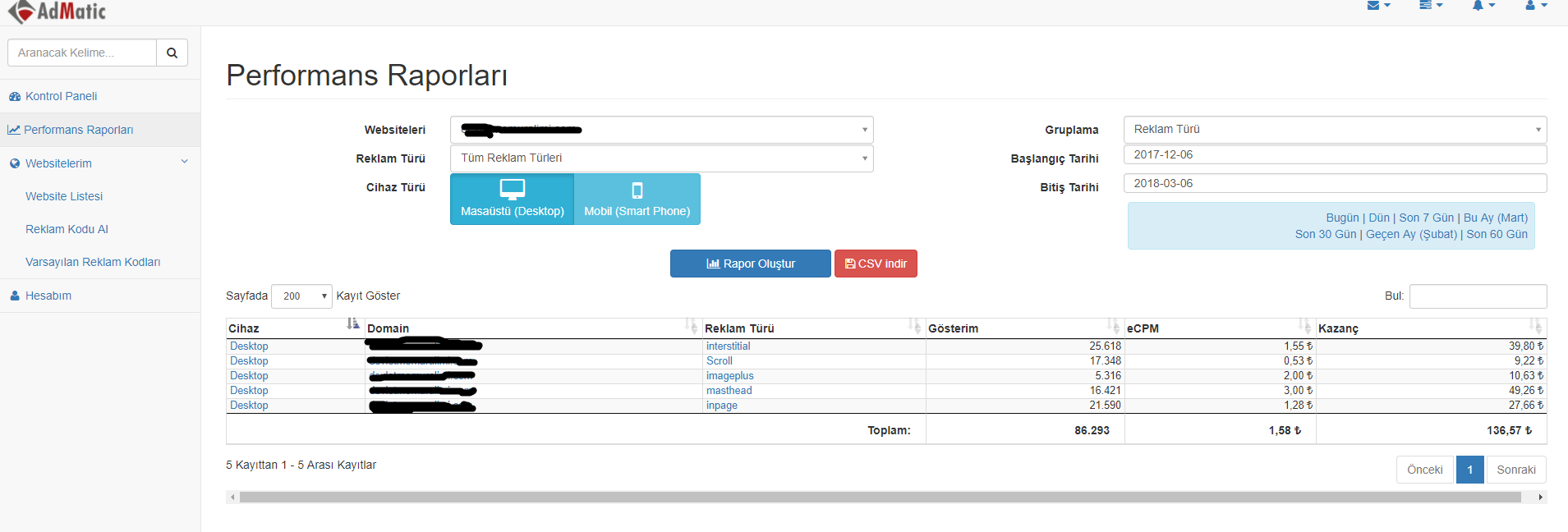
Task: Click the eCPM value 3,00 of masthead
Action: [1299, 391]
